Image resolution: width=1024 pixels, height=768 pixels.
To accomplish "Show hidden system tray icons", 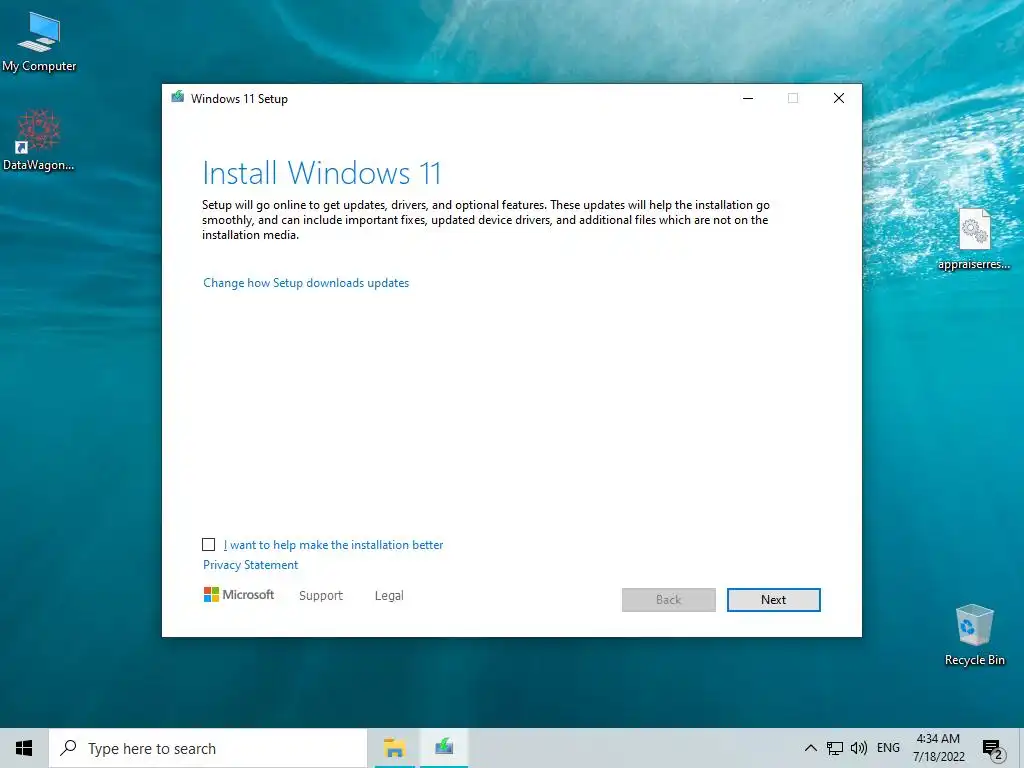I will [810, 748].
